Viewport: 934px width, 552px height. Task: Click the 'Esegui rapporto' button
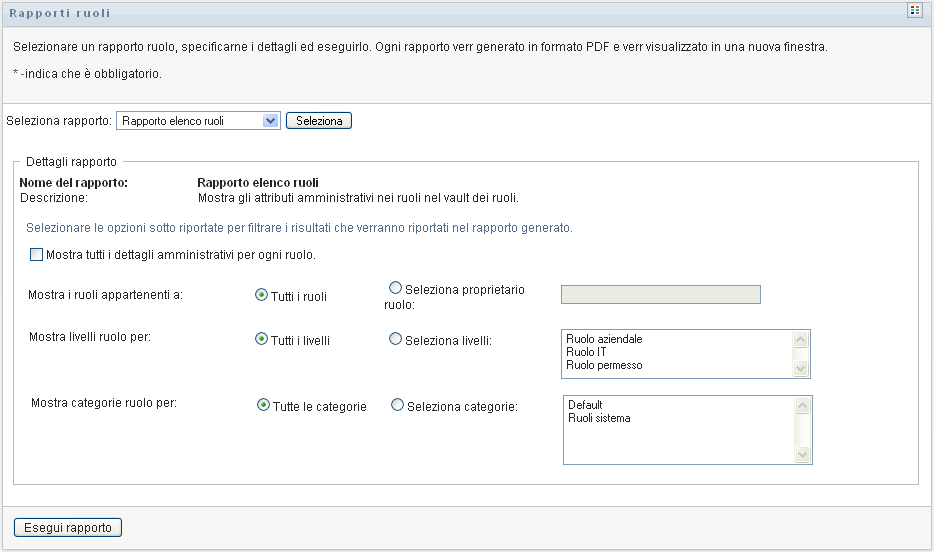coord(68,527)
